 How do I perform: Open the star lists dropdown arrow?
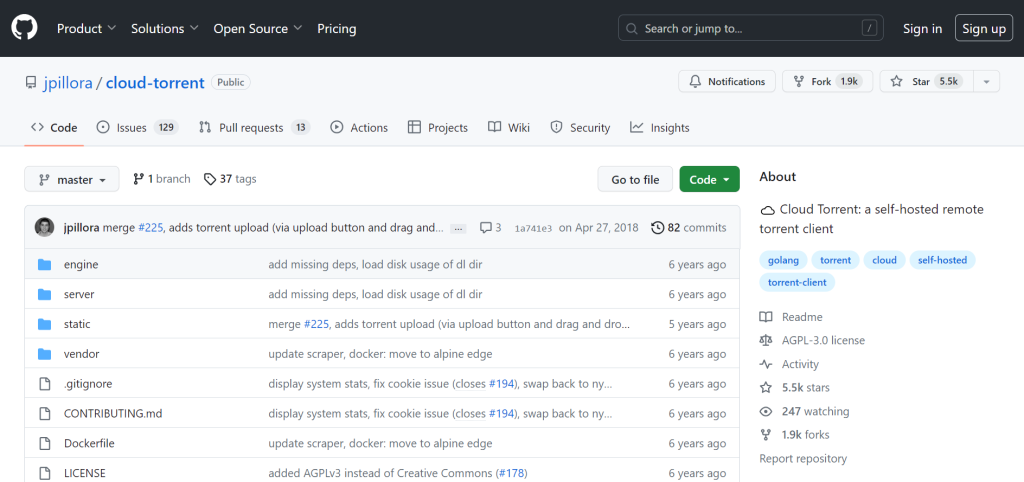pyautogui.click(x=985, y=82)
